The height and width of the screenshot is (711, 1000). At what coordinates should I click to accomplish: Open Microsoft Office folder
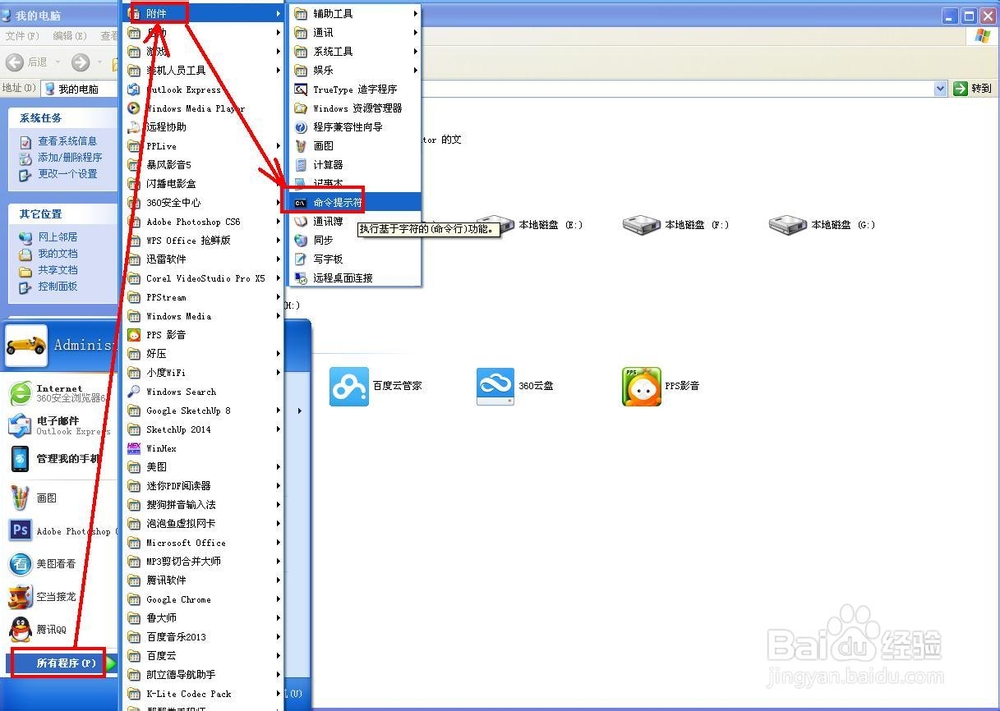pyautogui.click(x=204, y=543)
